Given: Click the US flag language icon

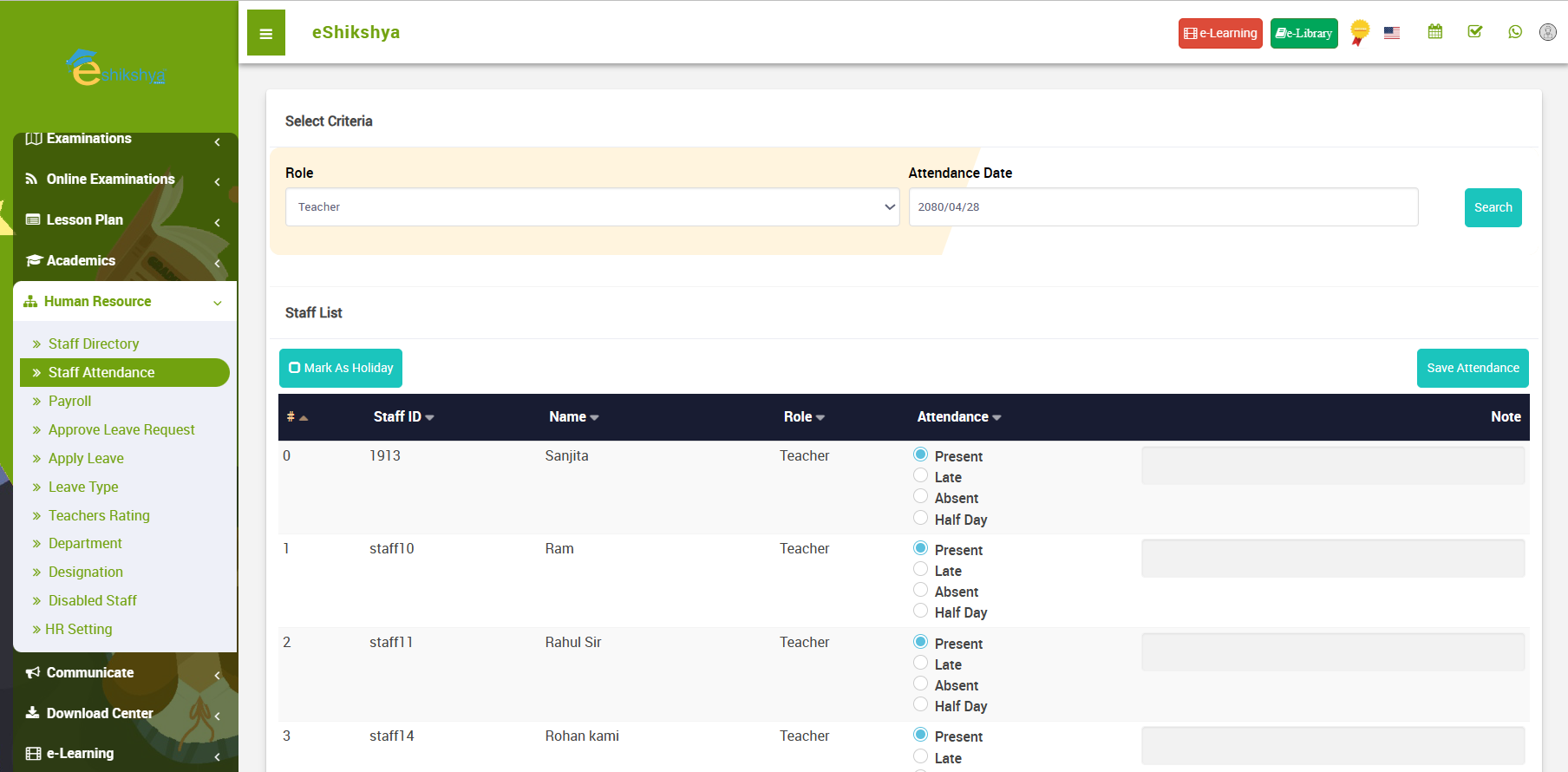Looking at the screenshot, I should 1392,33.
